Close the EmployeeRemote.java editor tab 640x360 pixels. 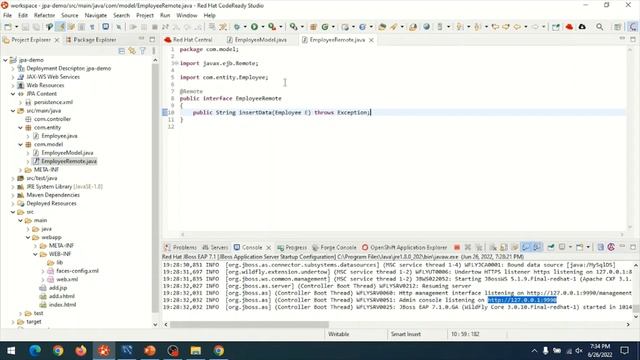(371, 40)
